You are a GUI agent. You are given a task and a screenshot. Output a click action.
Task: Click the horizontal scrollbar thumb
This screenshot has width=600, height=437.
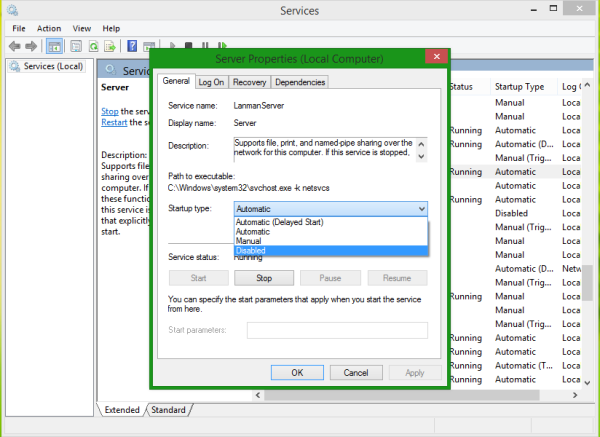point(402,395)
